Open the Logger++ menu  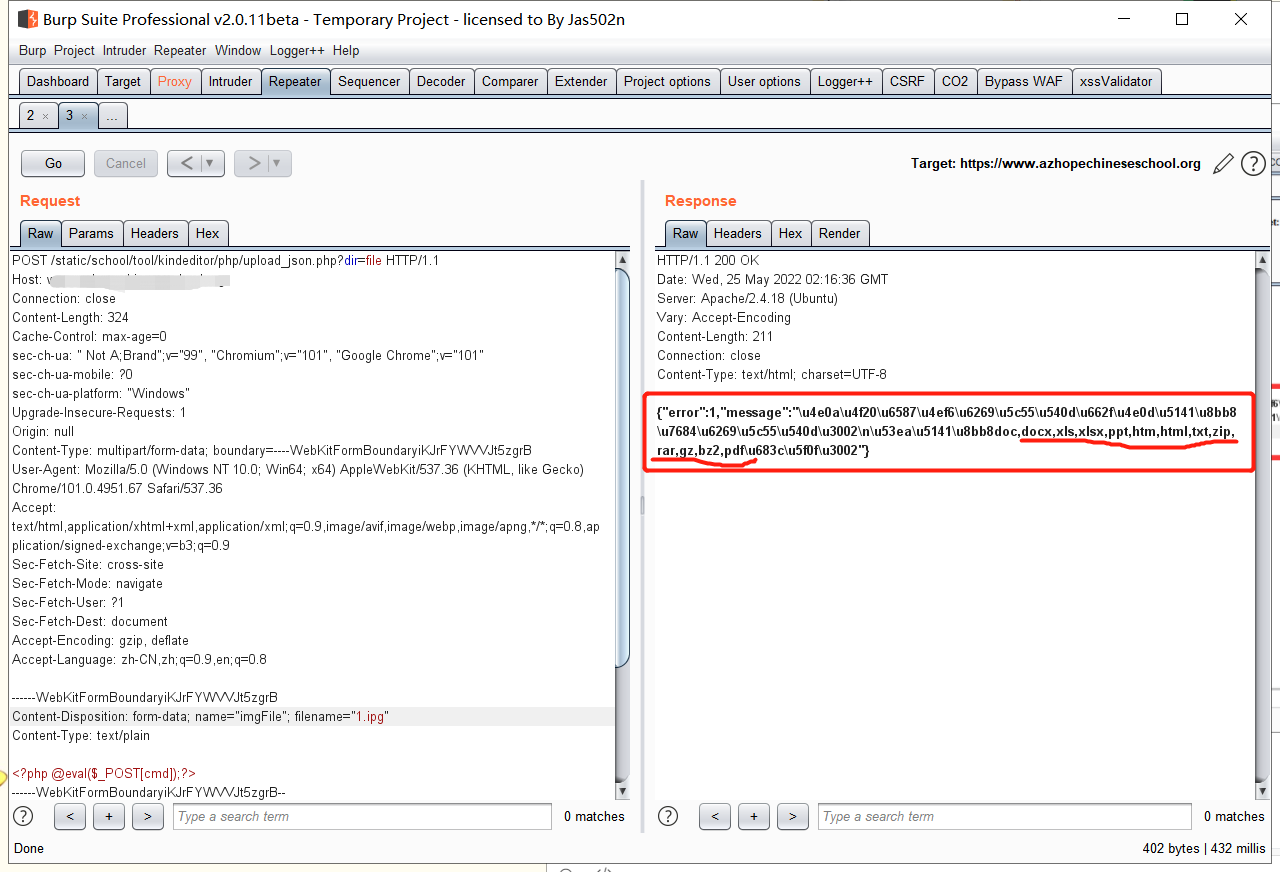tap(297, 50)
